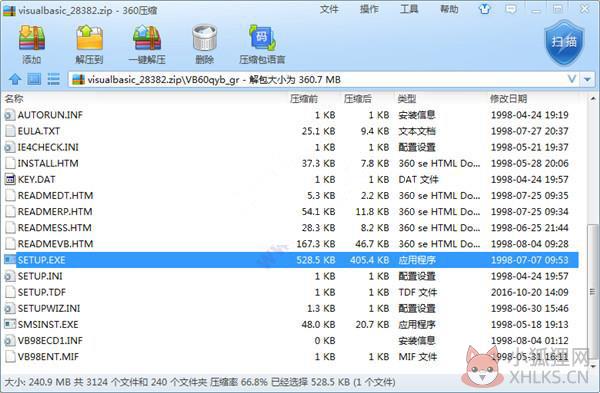Minimize the 360压缩 window

point(536,10)
